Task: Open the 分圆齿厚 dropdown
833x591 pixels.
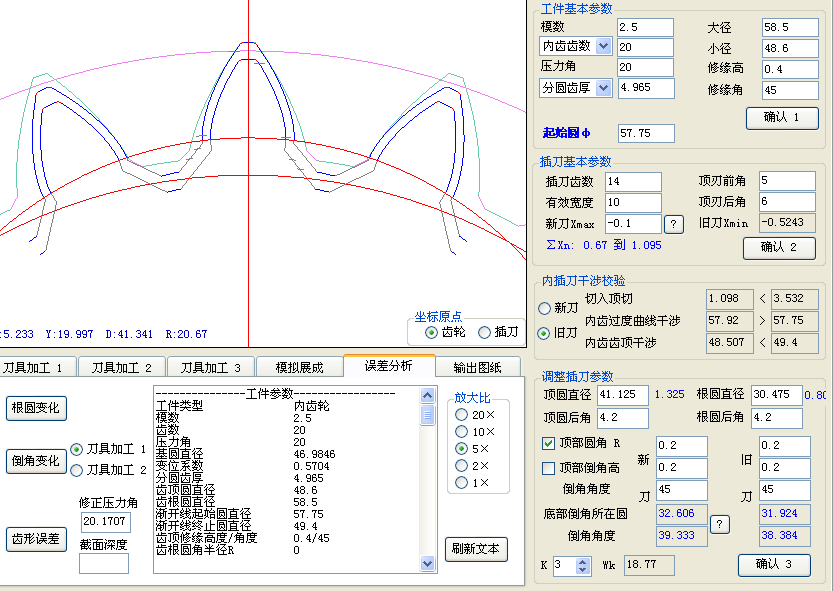Action: tap(604, 88)
